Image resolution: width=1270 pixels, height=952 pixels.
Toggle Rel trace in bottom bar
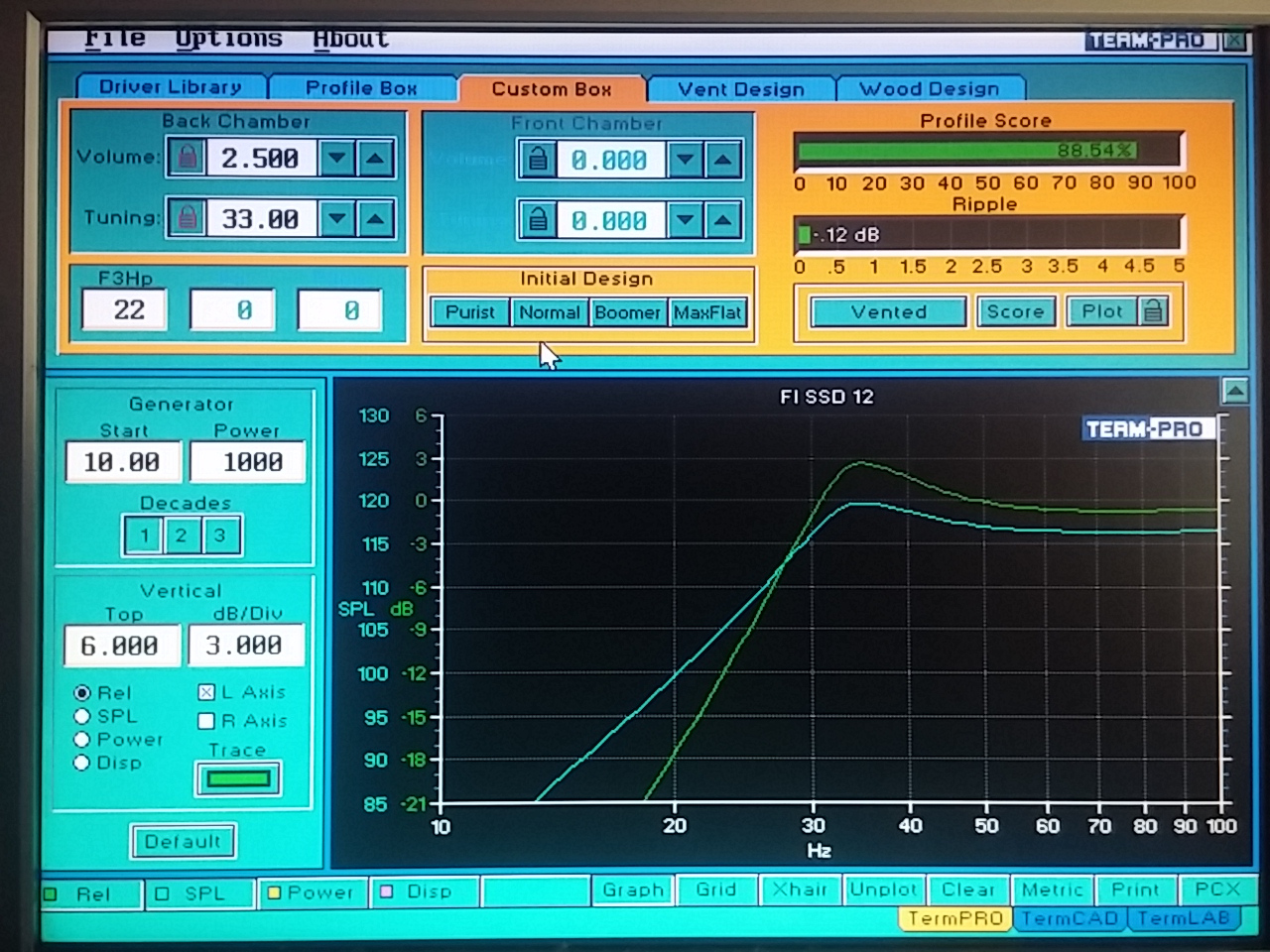[x=90, y=893]
